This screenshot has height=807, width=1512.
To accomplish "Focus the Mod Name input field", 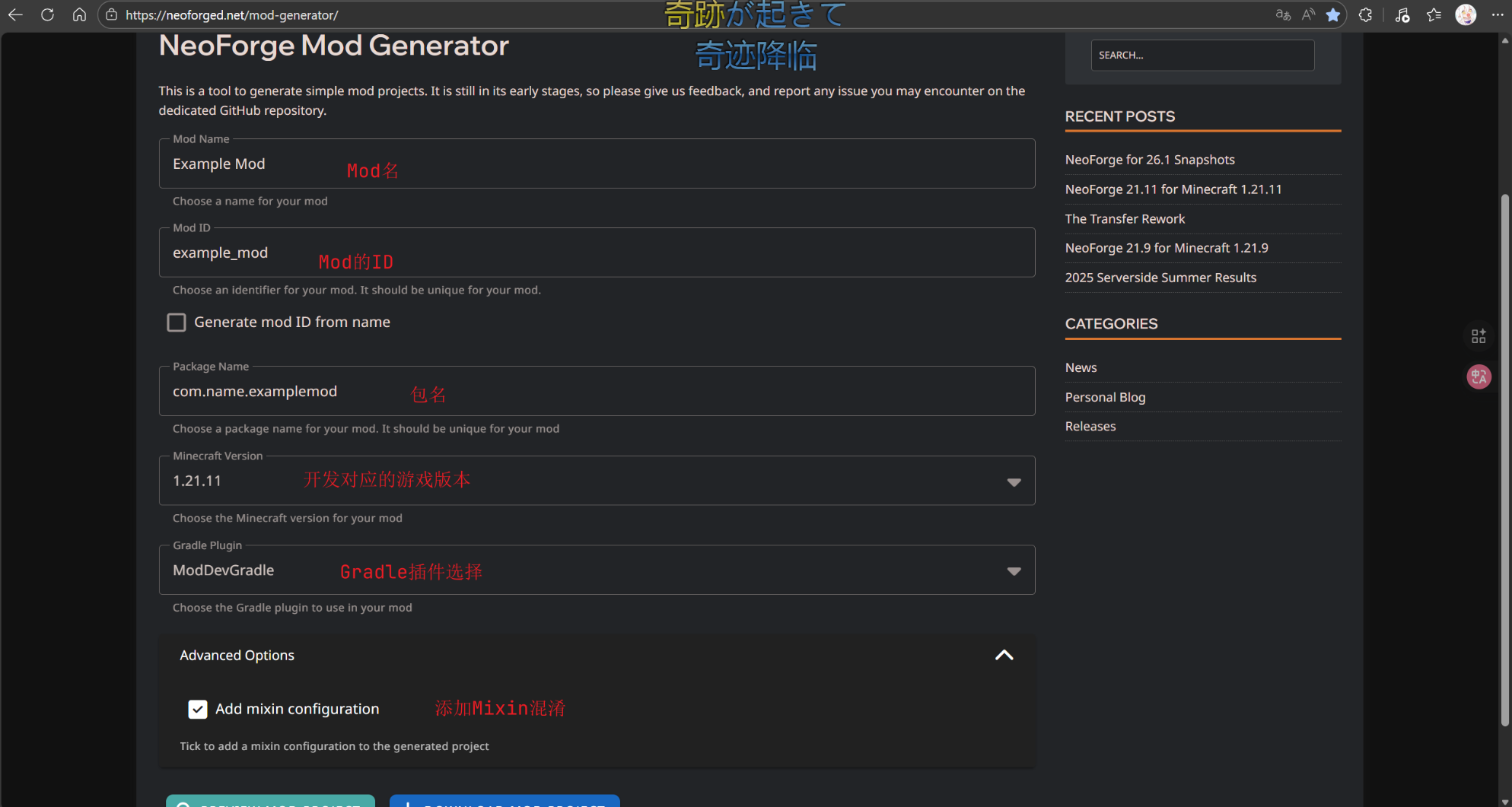I will pos(597,164).
